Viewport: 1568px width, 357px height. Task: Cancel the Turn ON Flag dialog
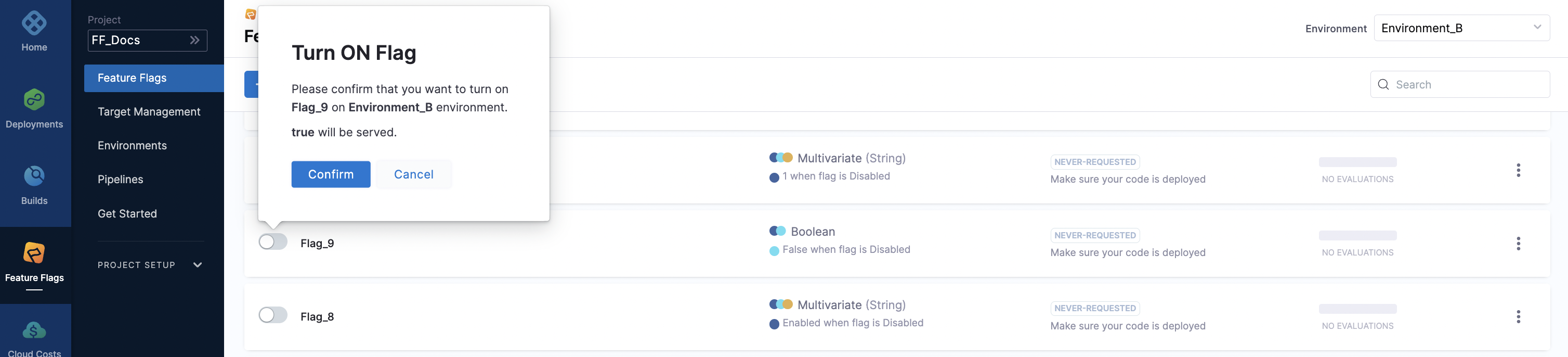coord(413,174)
